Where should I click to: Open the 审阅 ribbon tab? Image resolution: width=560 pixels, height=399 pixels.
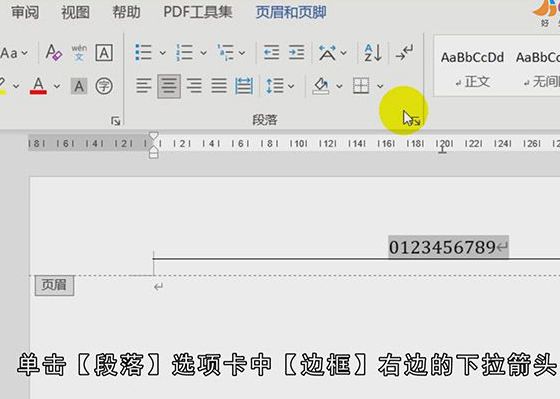pos(25,13)
